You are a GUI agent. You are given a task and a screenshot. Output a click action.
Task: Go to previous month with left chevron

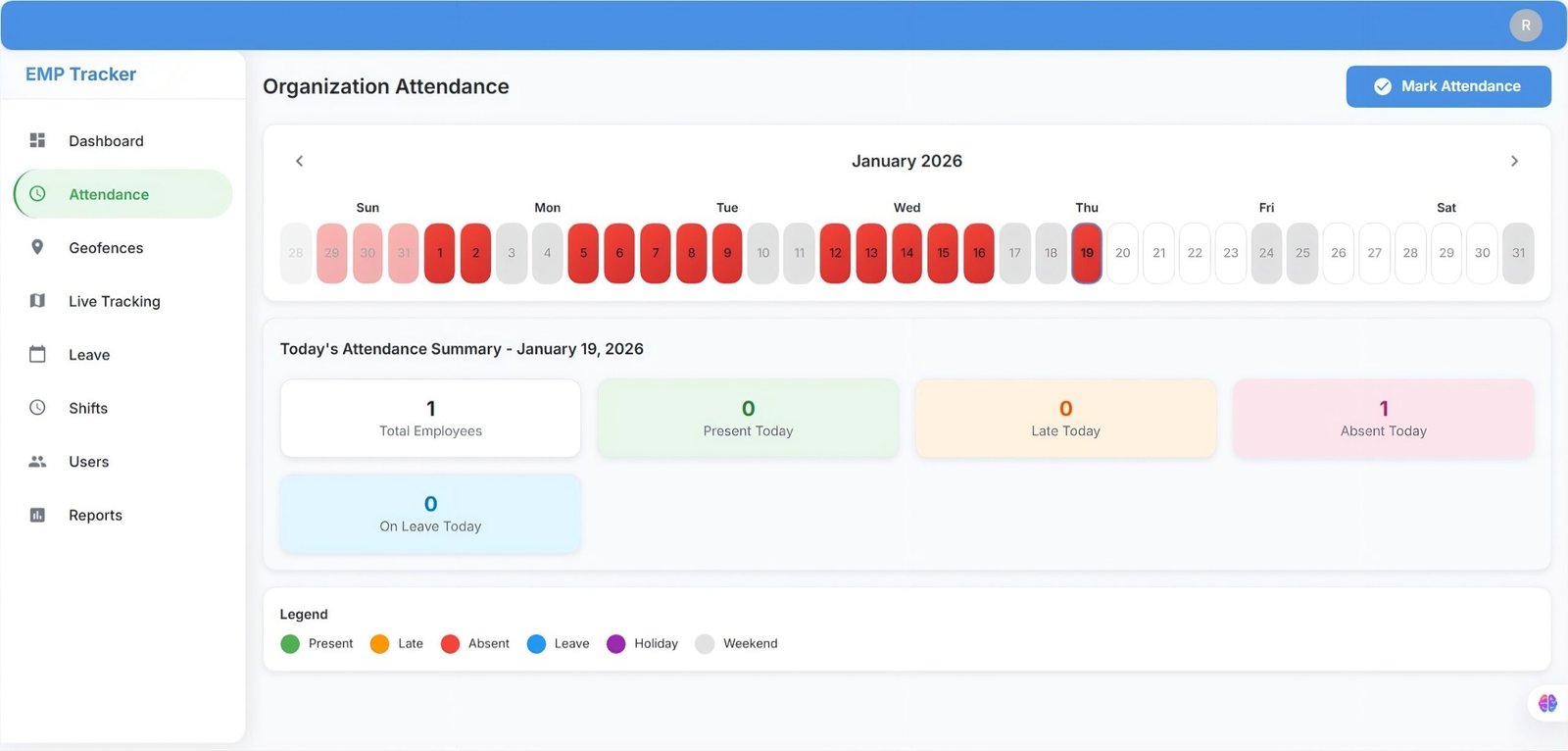coord(300,161)
